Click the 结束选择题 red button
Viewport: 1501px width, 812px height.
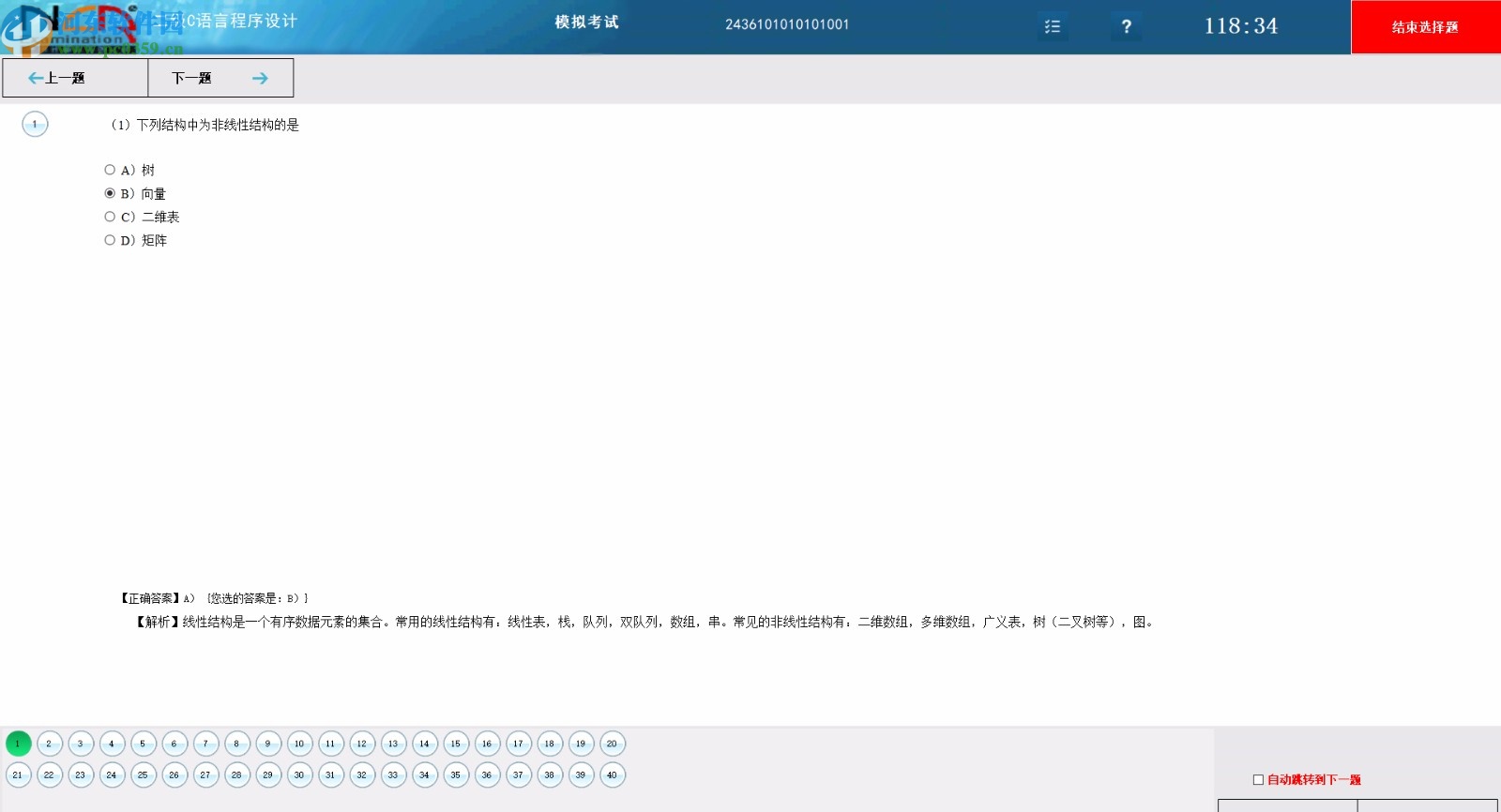[1425, 27]
